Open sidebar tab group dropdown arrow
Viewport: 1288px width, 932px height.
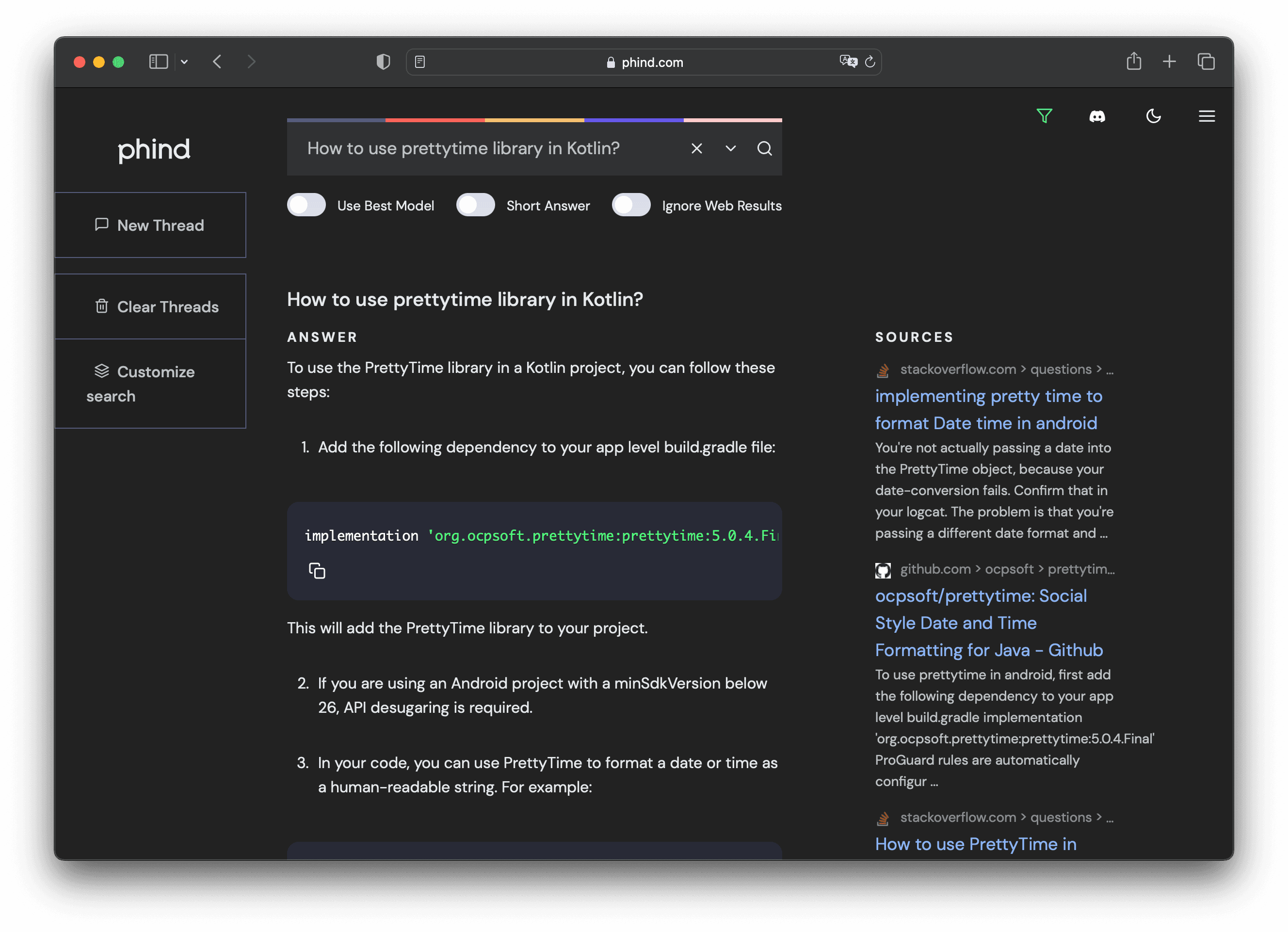click(184, 61)
